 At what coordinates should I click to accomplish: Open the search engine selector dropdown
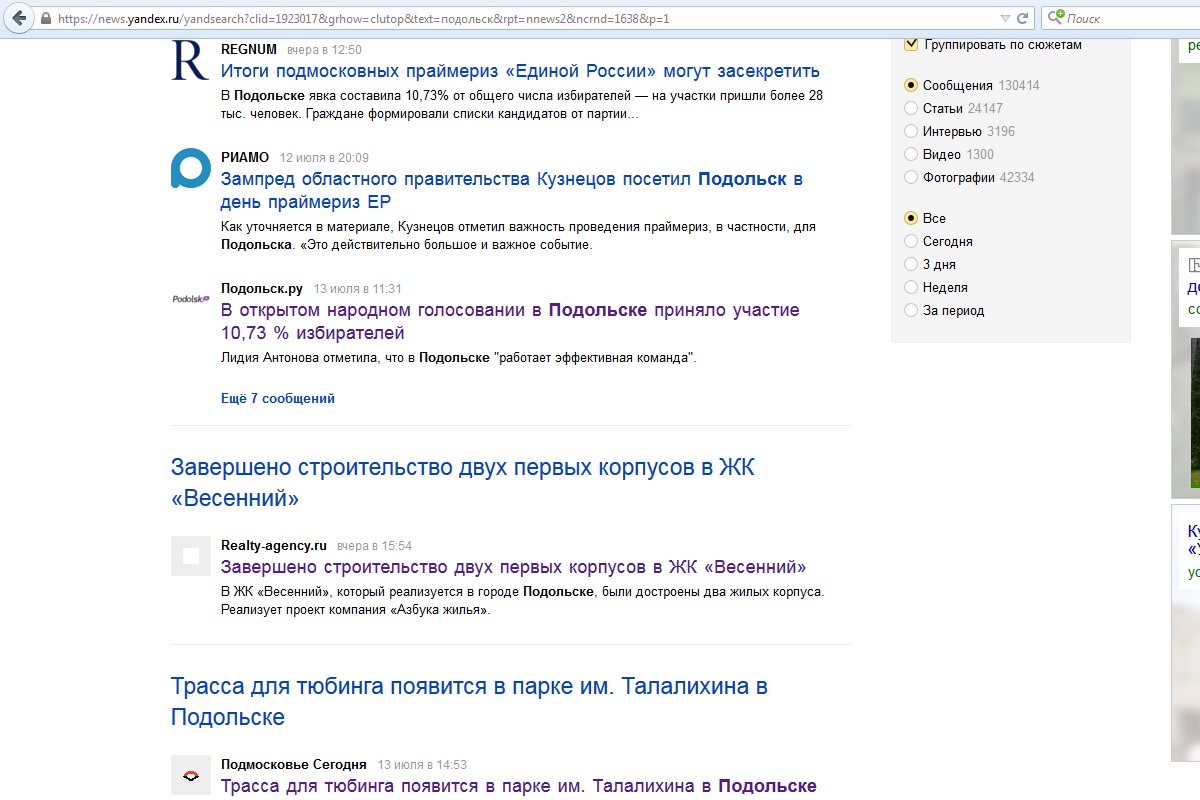click(x=1057, y=18)
